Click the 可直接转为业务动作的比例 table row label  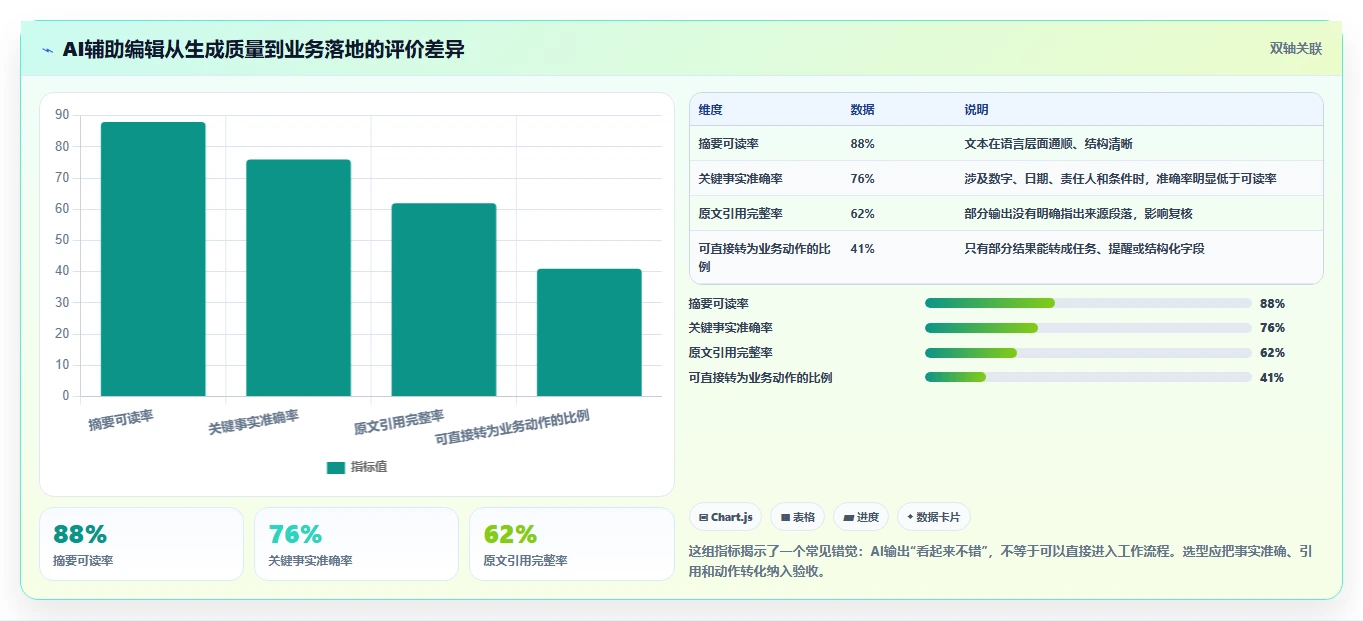pyautogui.click(x=765, y=258)
